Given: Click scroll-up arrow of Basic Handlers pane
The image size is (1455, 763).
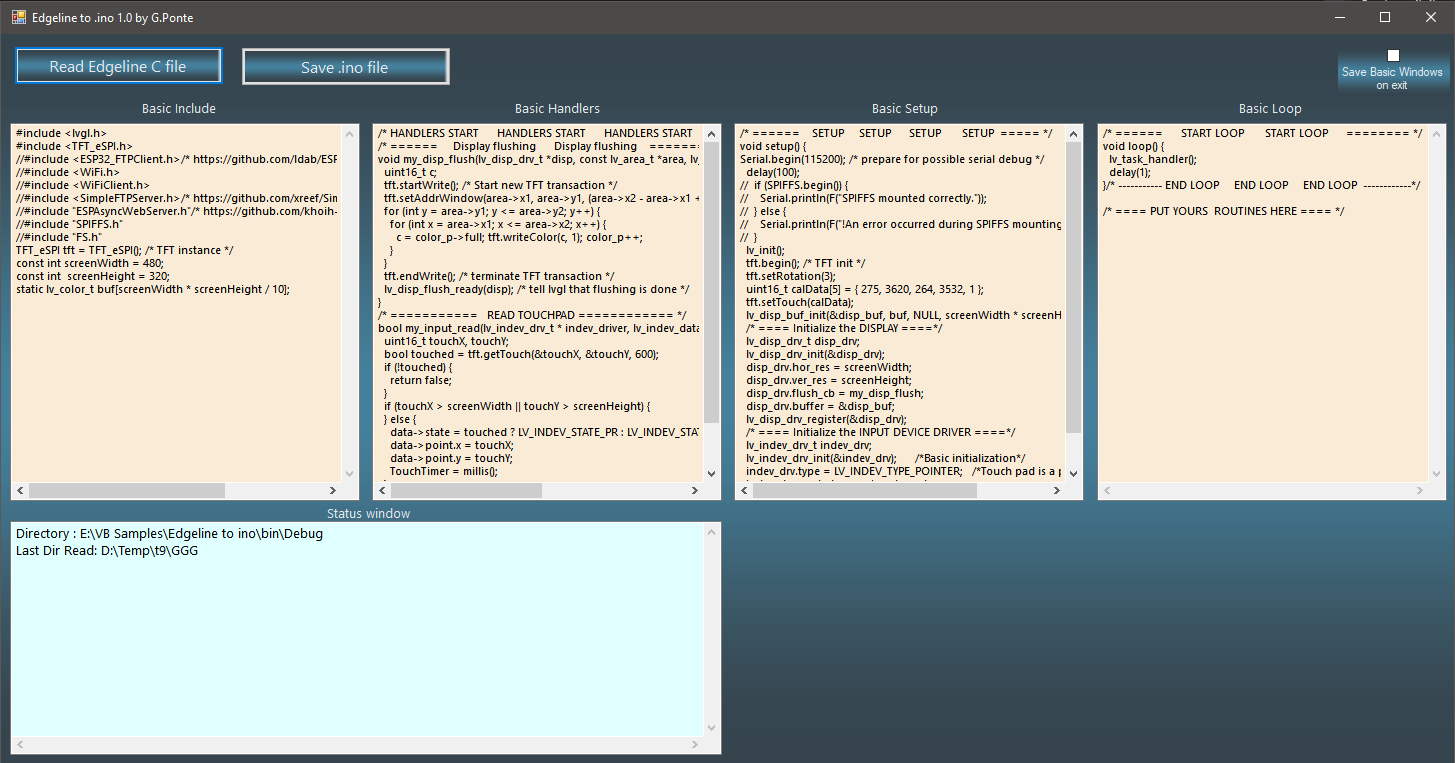Looking at the screenshot, I should (711, 133).
